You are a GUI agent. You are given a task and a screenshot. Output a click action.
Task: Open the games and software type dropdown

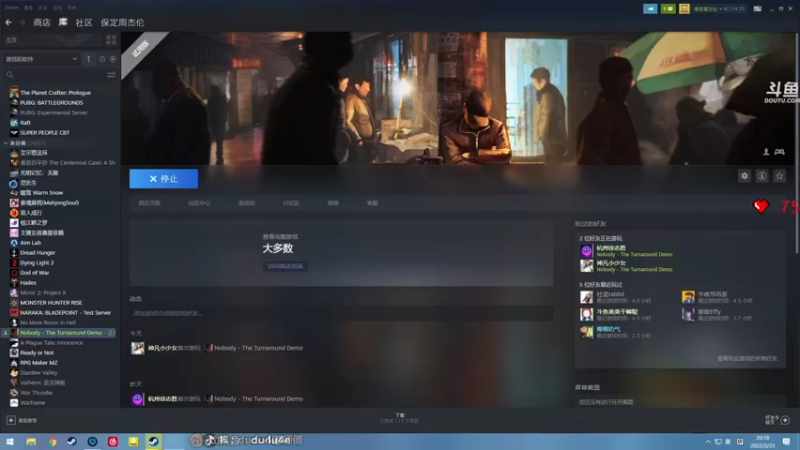(x=41, y=59)
